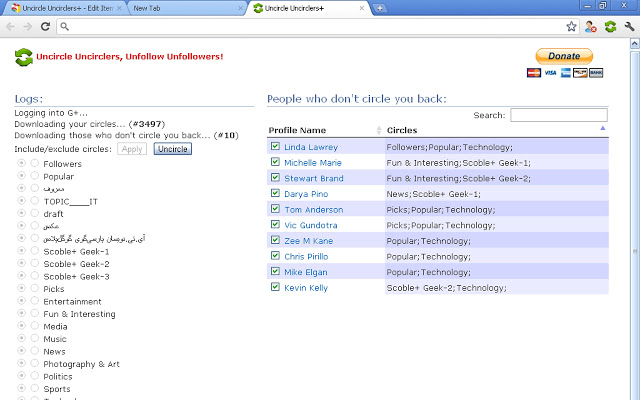Select second radio for TOPIC____IT circle
Viewport: 640px width, 400px height.
(35, 200)
